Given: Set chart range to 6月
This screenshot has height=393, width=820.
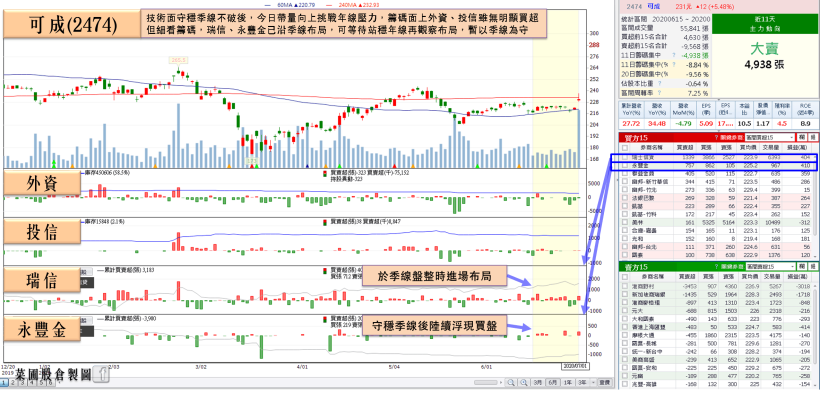Looking at the screenshot, I should click(x=553, y=382).
